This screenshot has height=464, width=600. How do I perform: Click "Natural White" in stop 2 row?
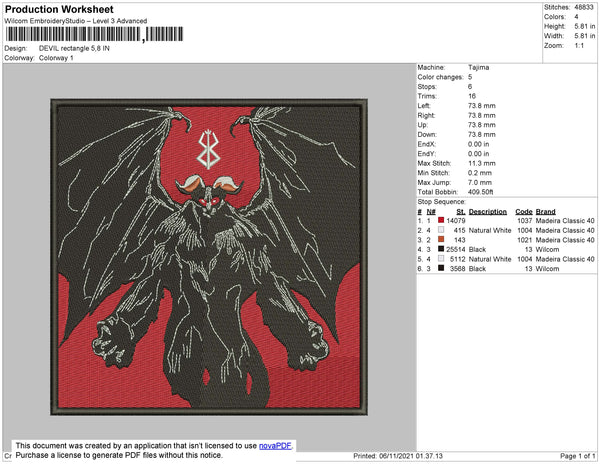point(490,230)
